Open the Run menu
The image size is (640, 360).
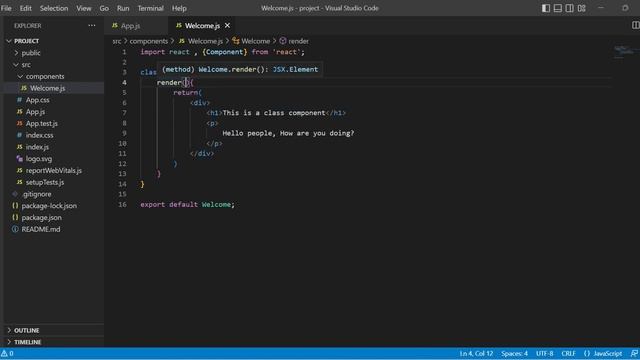(x=123, y=8)
